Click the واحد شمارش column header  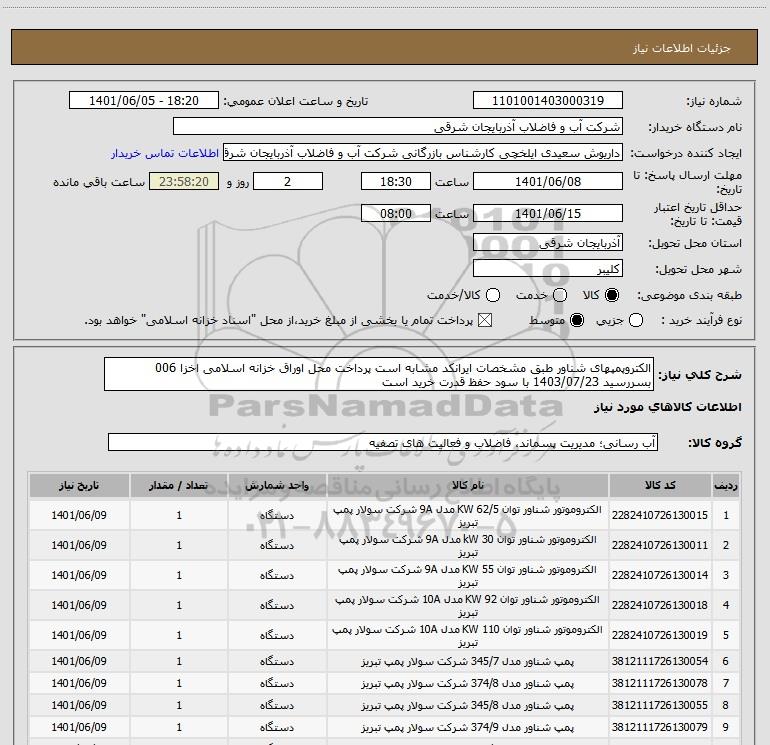pos(277,486)
